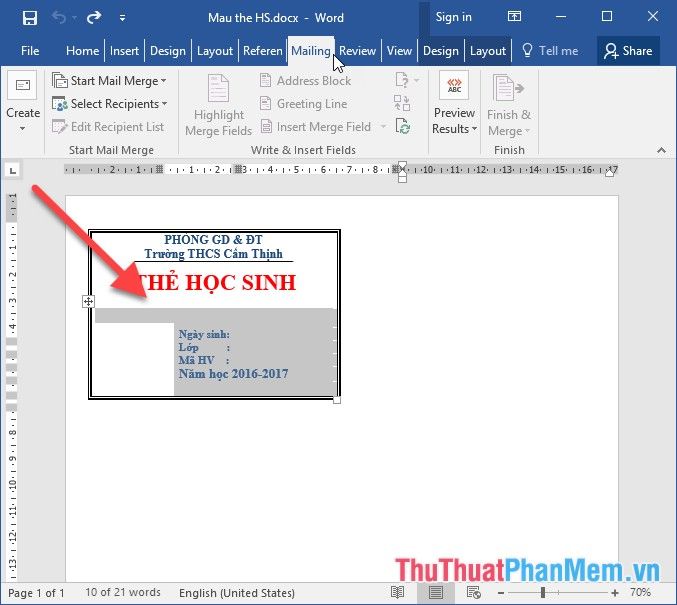Open the Rules icon dropdown
677x605 pixels.
pyautogui.click(x=406, y=80)
